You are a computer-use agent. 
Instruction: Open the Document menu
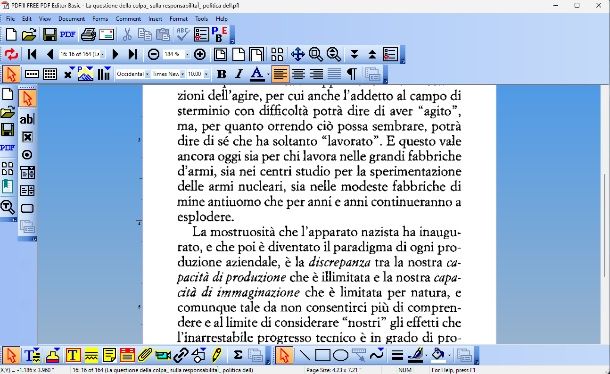coord(72,19)
